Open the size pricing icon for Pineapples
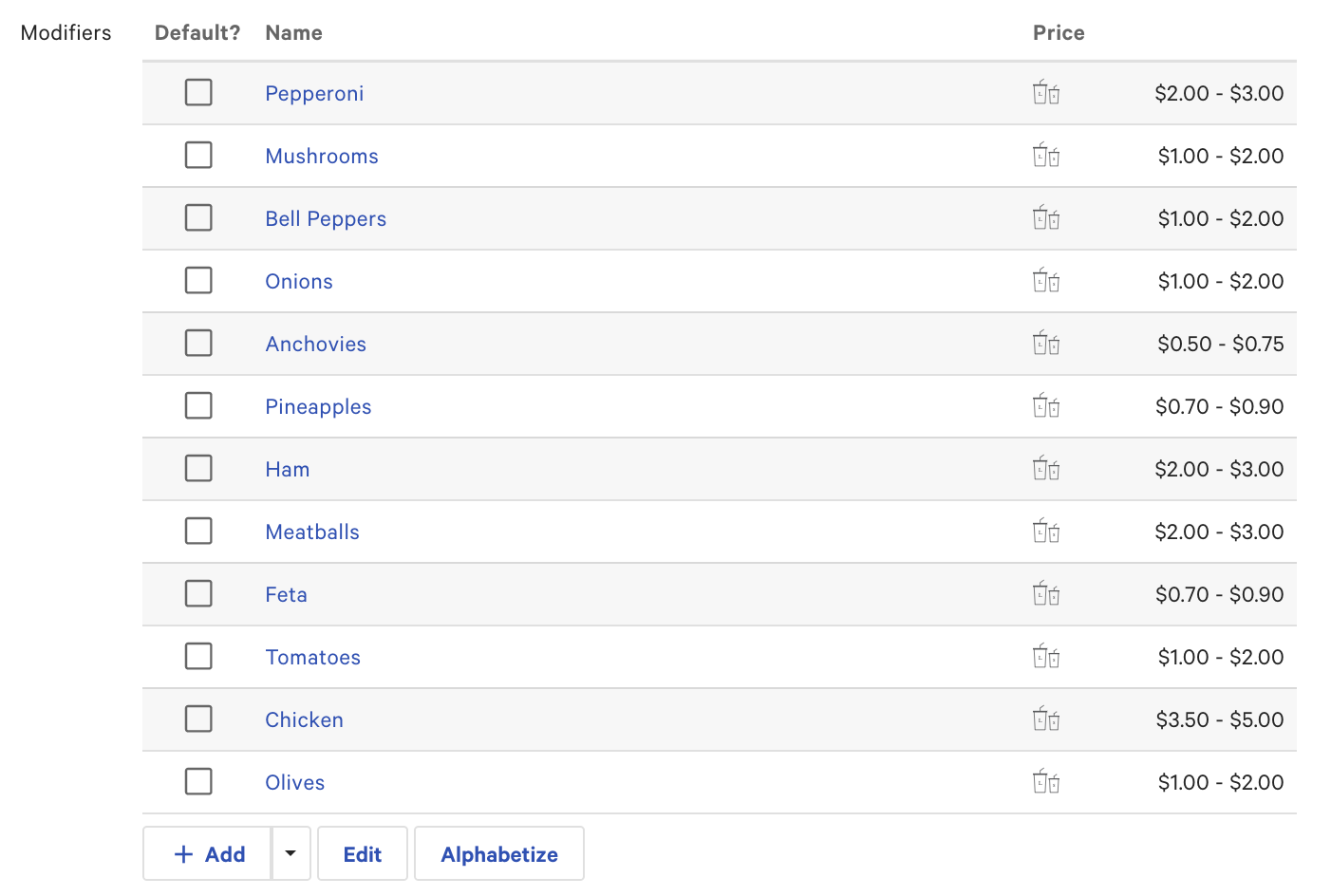The width and height of the screenshot is (1331, 896). tap(1045, 405)
